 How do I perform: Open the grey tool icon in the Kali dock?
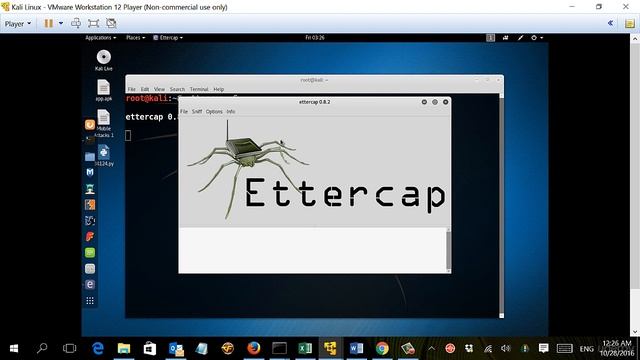pos(90,269)
